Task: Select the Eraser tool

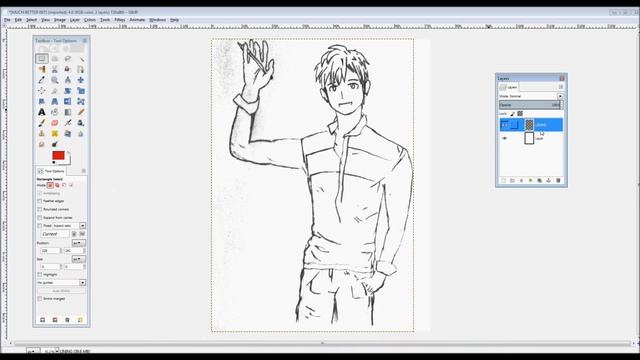Action: 55,122
